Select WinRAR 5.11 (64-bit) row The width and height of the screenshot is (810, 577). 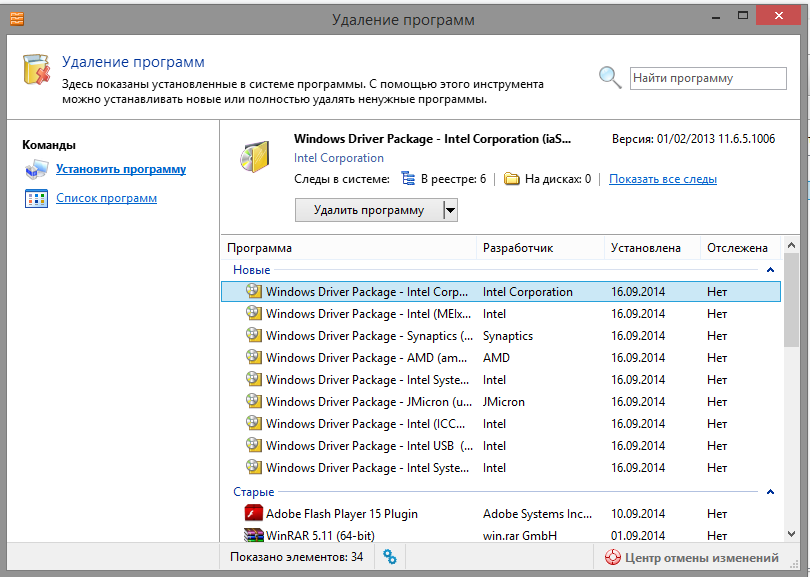501,535
